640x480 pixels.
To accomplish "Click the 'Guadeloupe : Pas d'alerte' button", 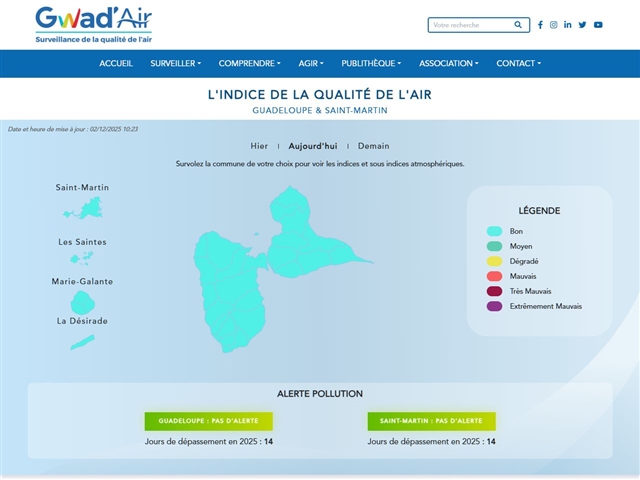I will click(x=209, y=421).
